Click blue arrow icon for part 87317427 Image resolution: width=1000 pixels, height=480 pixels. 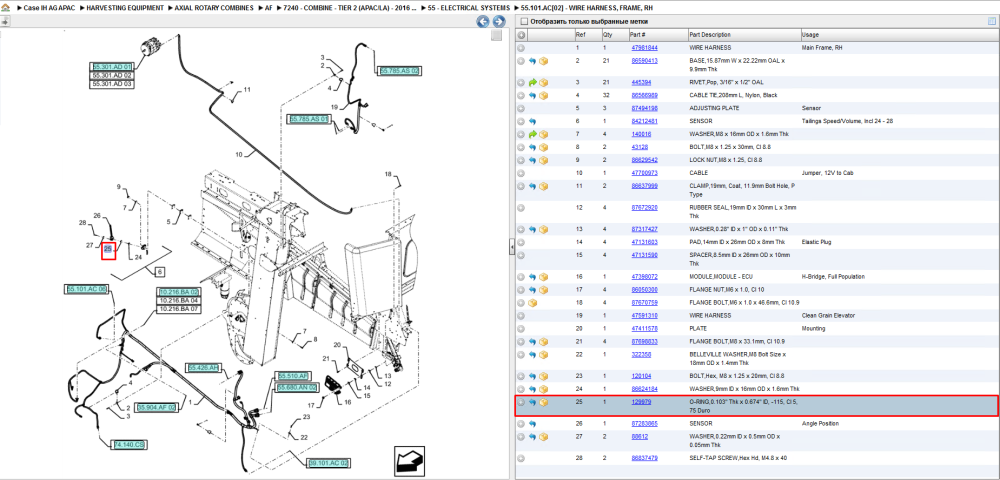click(x=533, y=229)
